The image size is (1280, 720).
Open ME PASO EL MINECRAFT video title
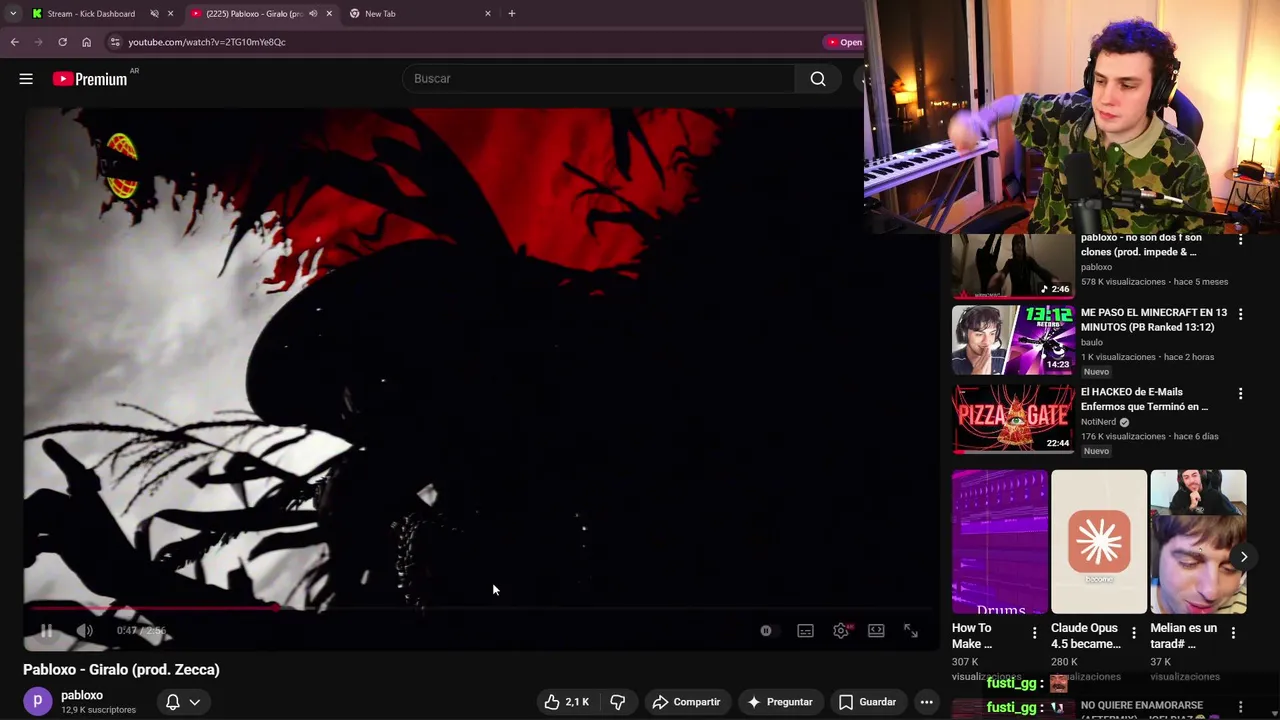pos(1154,320)
